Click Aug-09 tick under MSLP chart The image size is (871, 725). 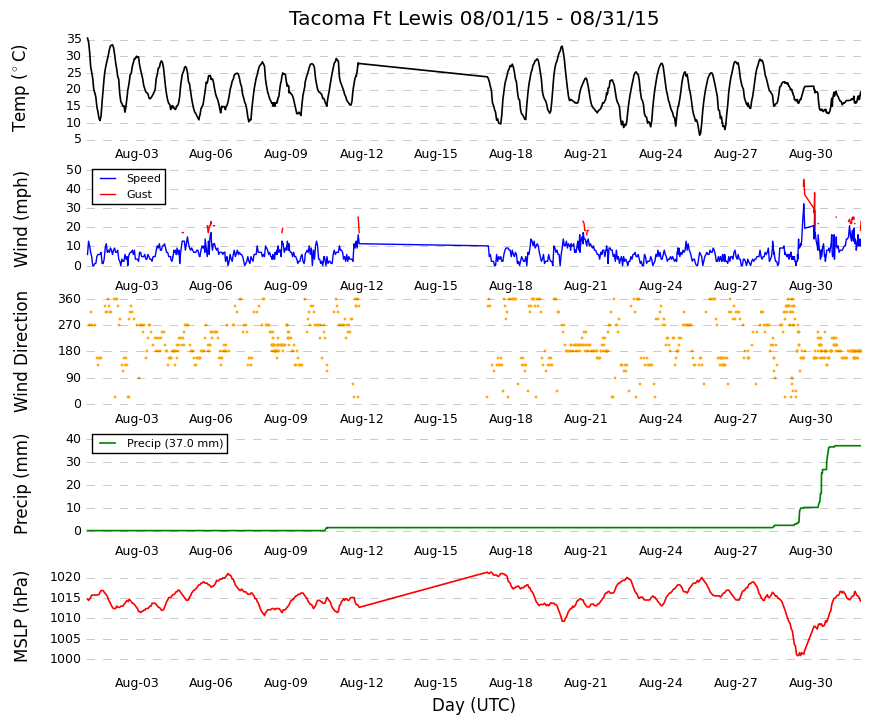click(286, 683)
